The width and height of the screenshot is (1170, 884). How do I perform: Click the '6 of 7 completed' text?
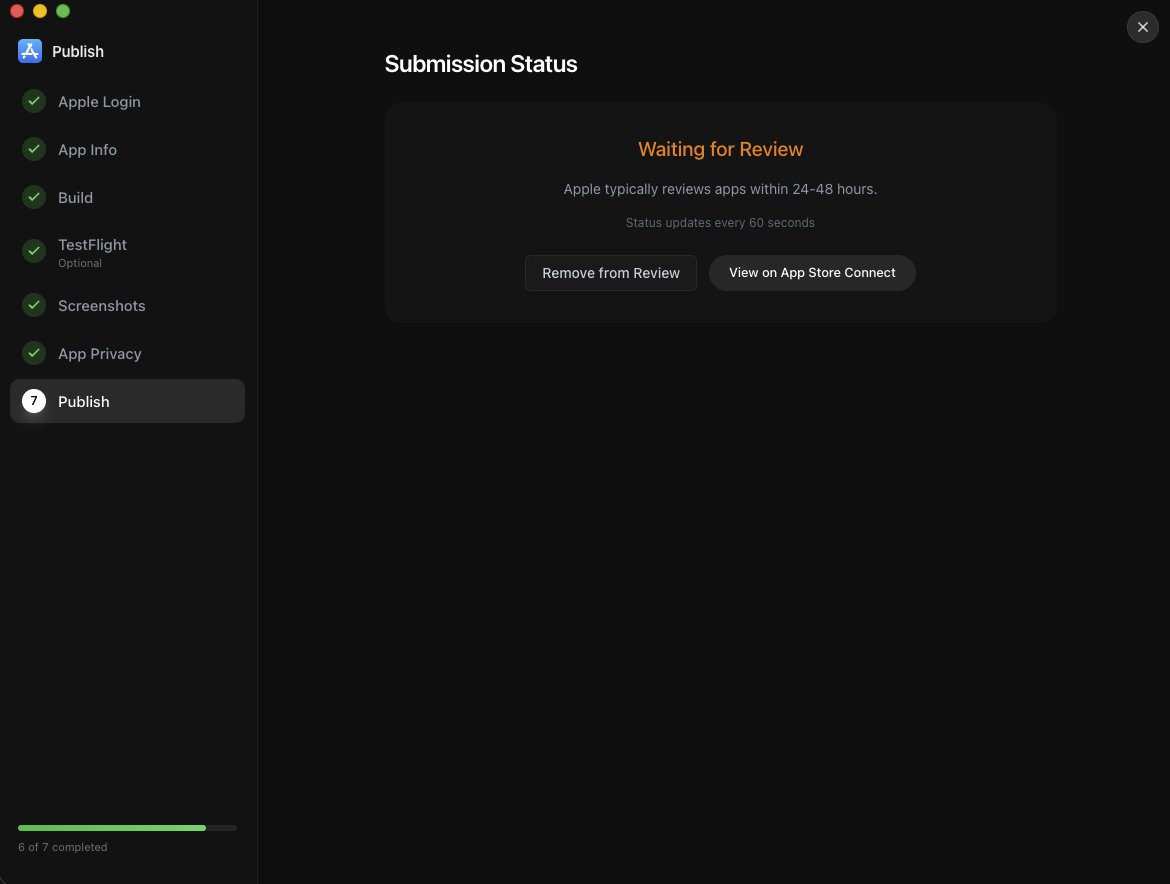pyautogui.click(x=63, y=847)
